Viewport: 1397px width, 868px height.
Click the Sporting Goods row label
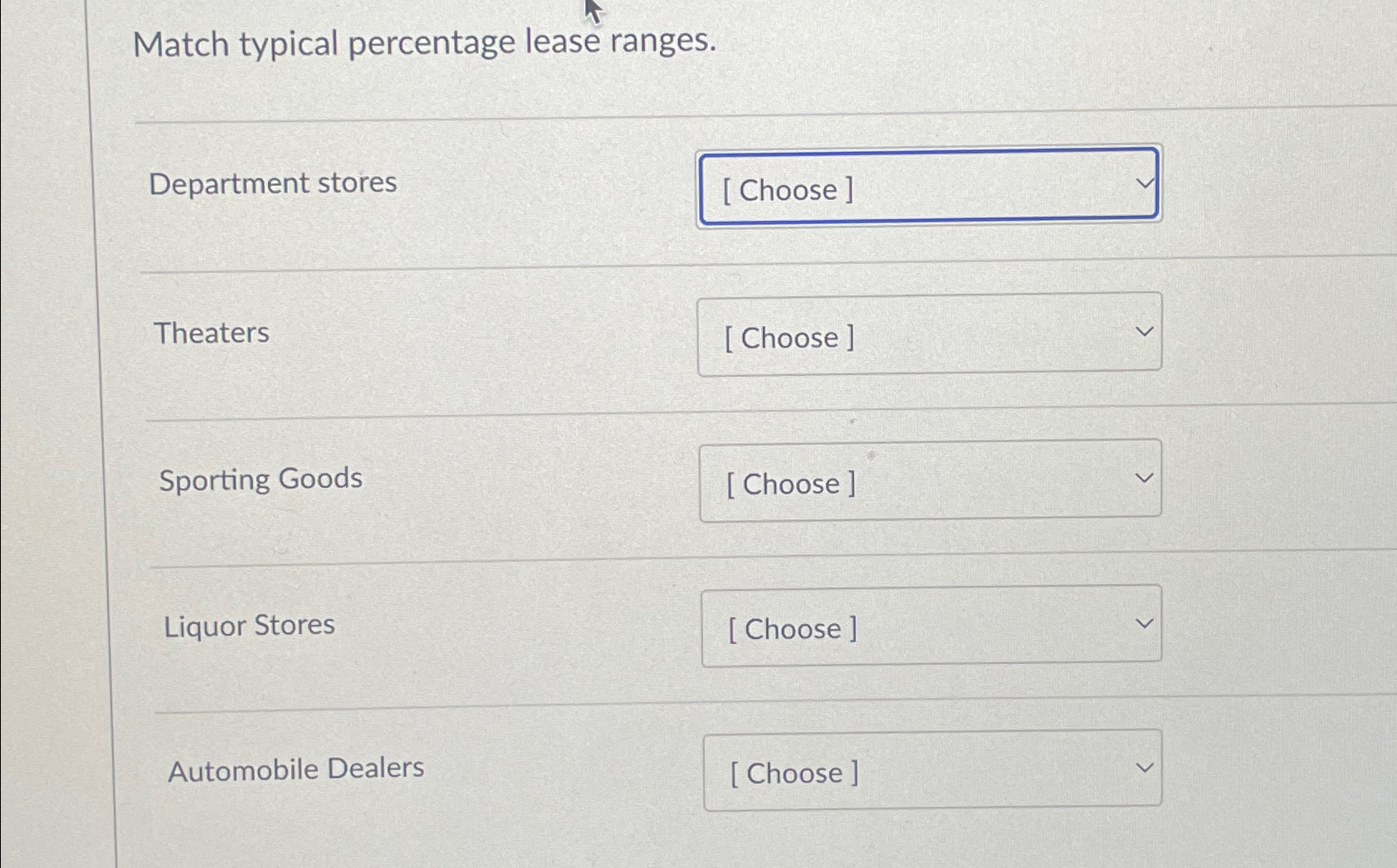coord(260,479)
